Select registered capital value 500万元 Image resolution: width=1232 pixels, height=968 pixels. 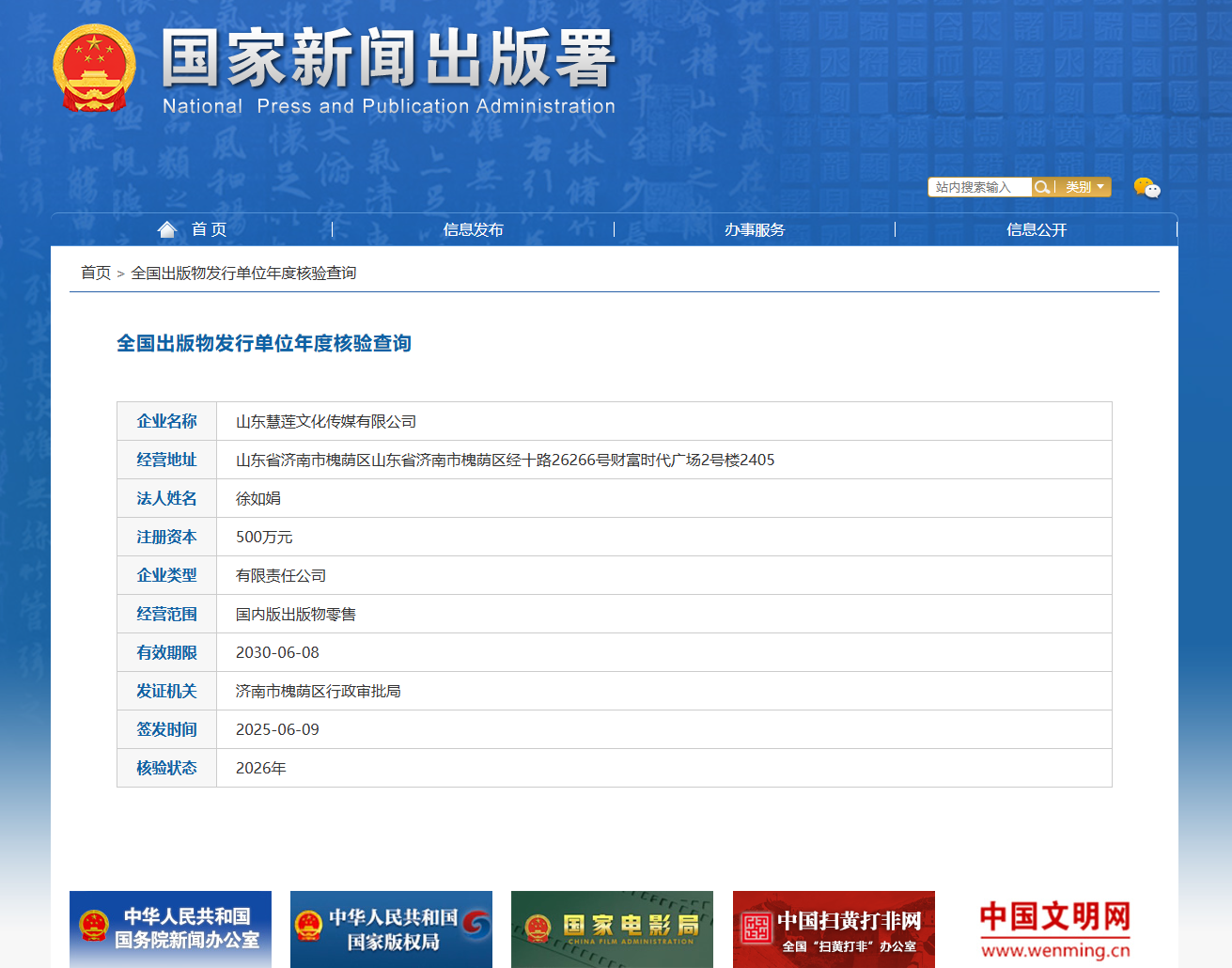[x=264, y=537]
